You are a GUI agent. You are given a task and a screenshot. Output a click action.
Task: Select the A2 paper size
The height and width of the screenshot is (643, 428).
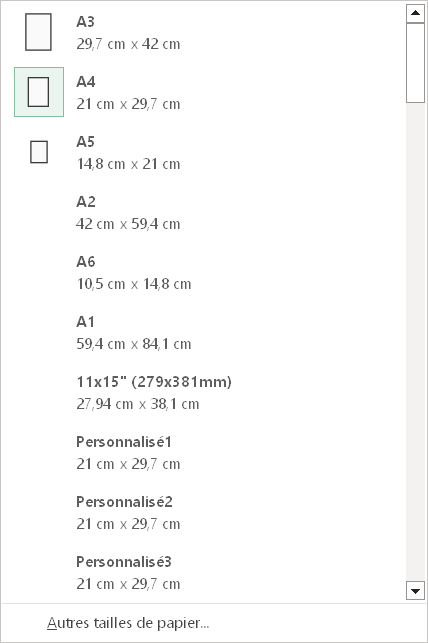coord(204,212)
